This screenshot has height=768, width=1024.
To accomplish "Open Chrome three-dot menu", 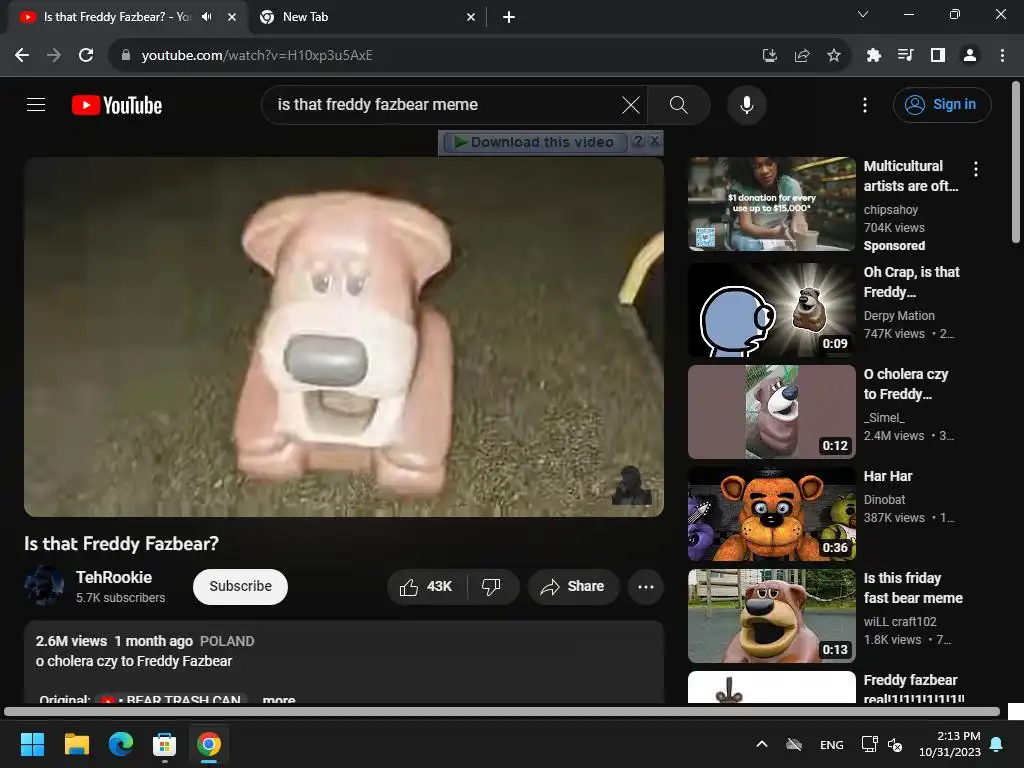I will tap(1002, 56).
